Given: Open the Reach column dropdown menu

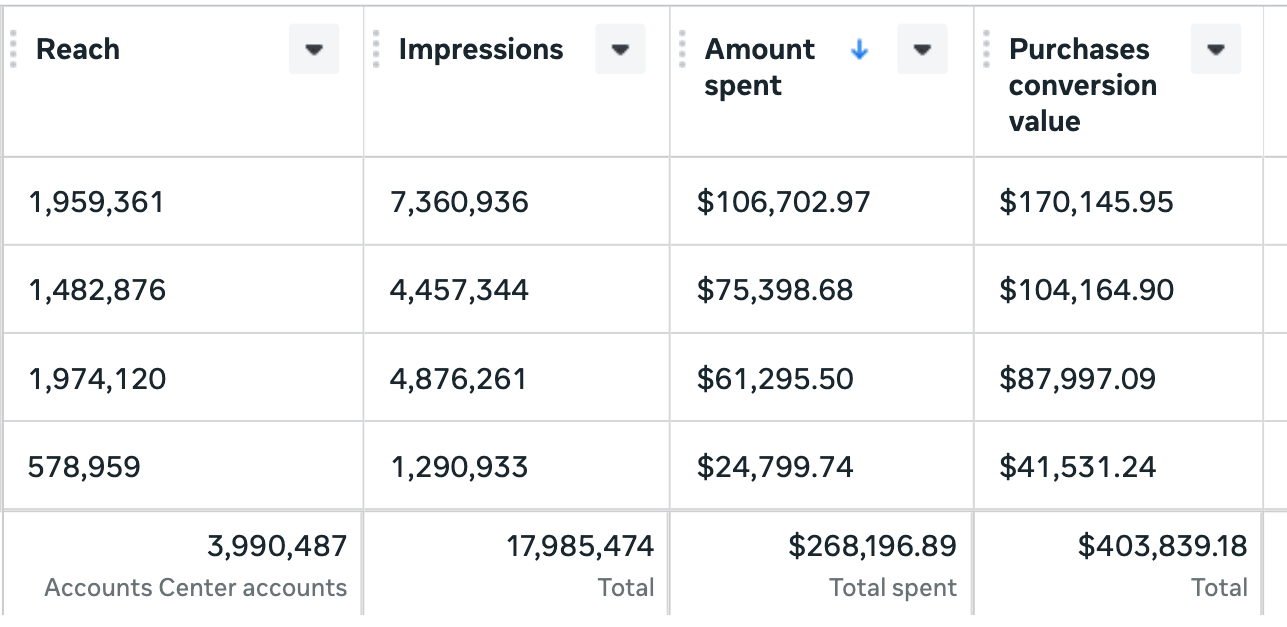Looking at the screenshot, I should point(314,50).
